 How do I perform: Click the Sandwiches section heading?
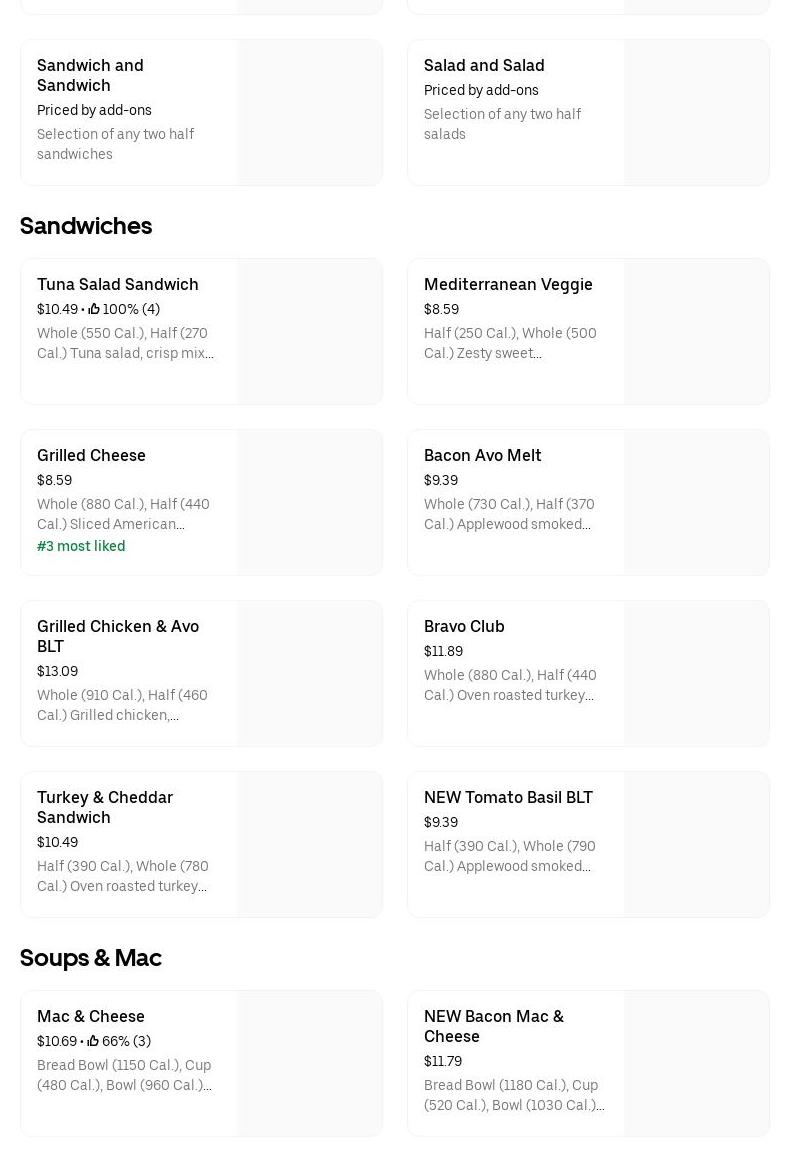[x=86, y=226]
